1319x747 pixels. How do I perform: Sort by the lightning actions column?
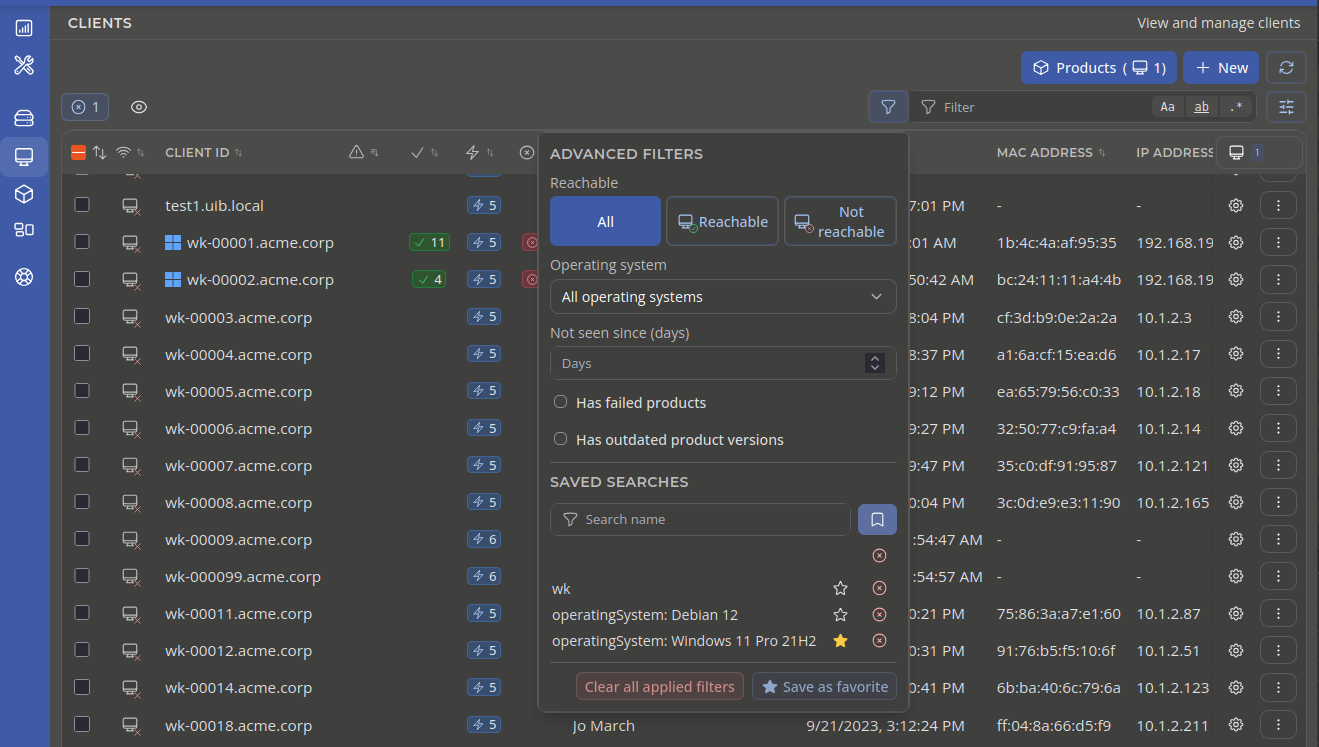coord(480,153)
